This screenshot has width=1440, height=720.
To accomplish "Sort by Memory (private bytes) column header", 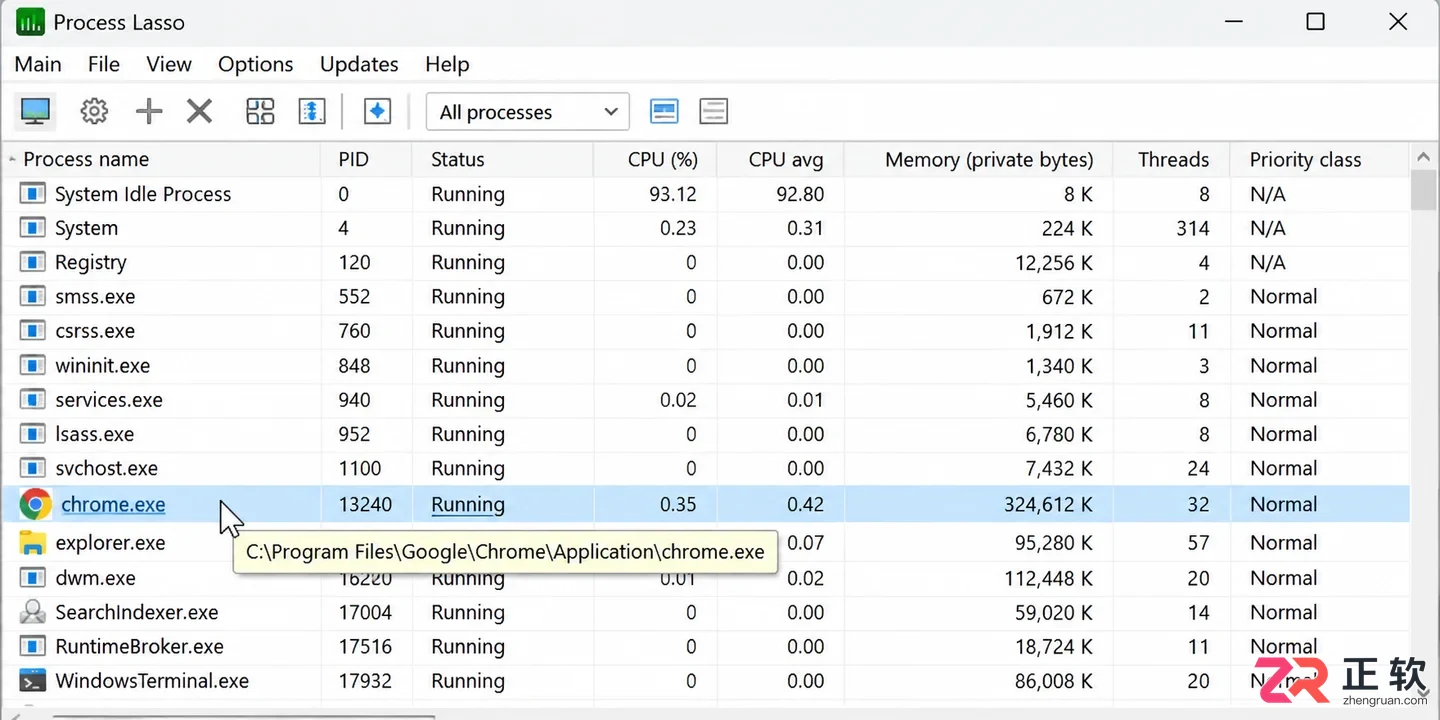I will click(978, 160).
